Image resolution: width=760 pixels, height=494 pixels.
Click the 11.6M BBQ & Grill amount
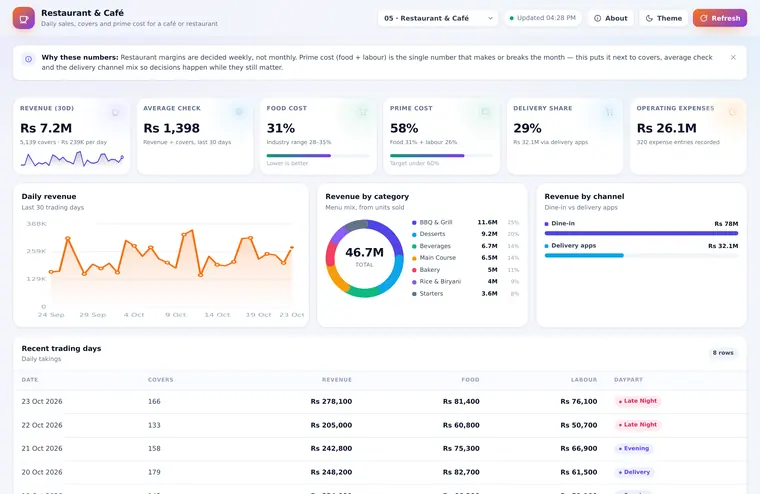pyautogui.click(x=487, y=223)
